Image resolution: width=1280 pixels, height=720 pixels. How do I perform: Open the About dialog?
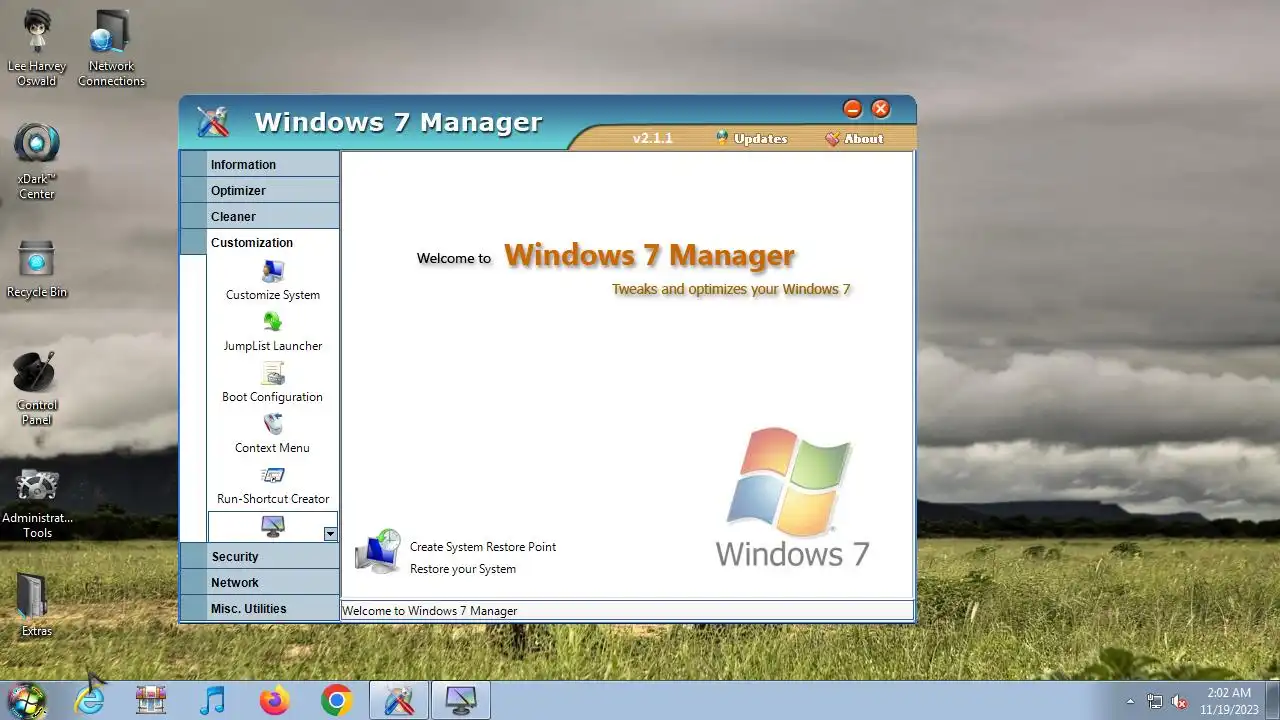point(854,139)
